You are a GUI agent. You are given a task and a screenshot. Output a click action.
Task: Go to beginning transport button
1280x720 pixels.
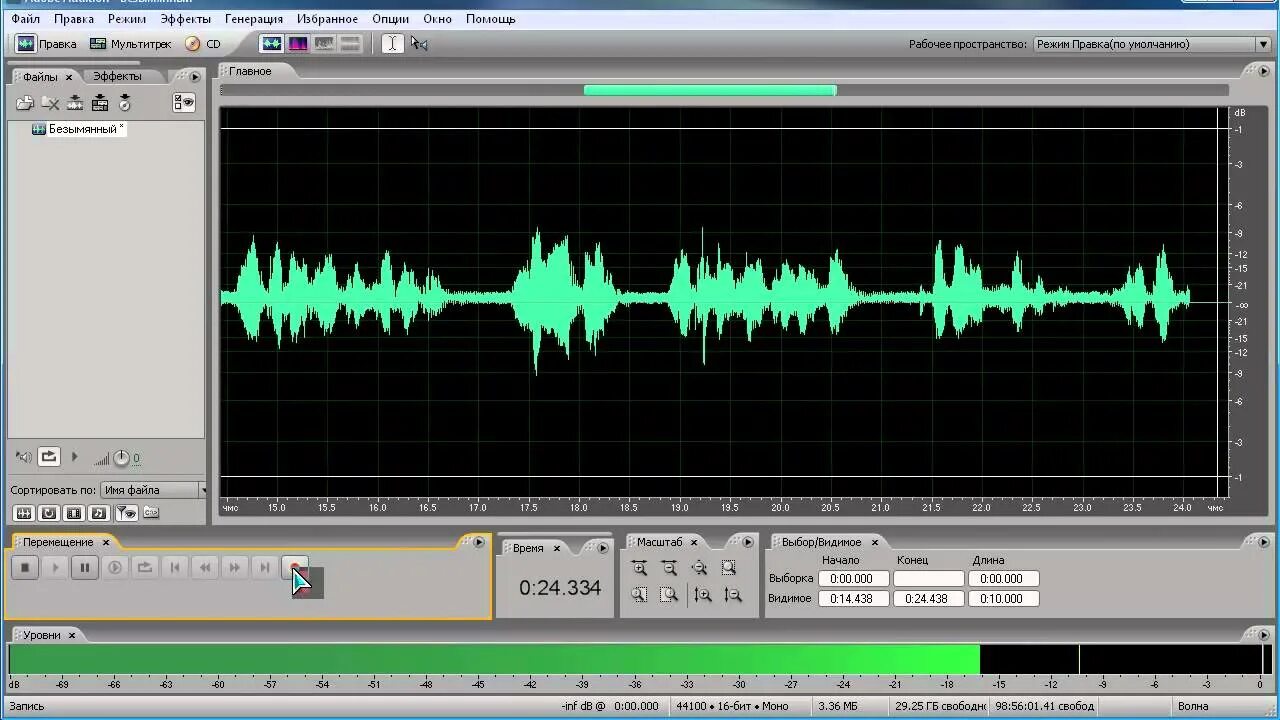click(x=175, y=568)
